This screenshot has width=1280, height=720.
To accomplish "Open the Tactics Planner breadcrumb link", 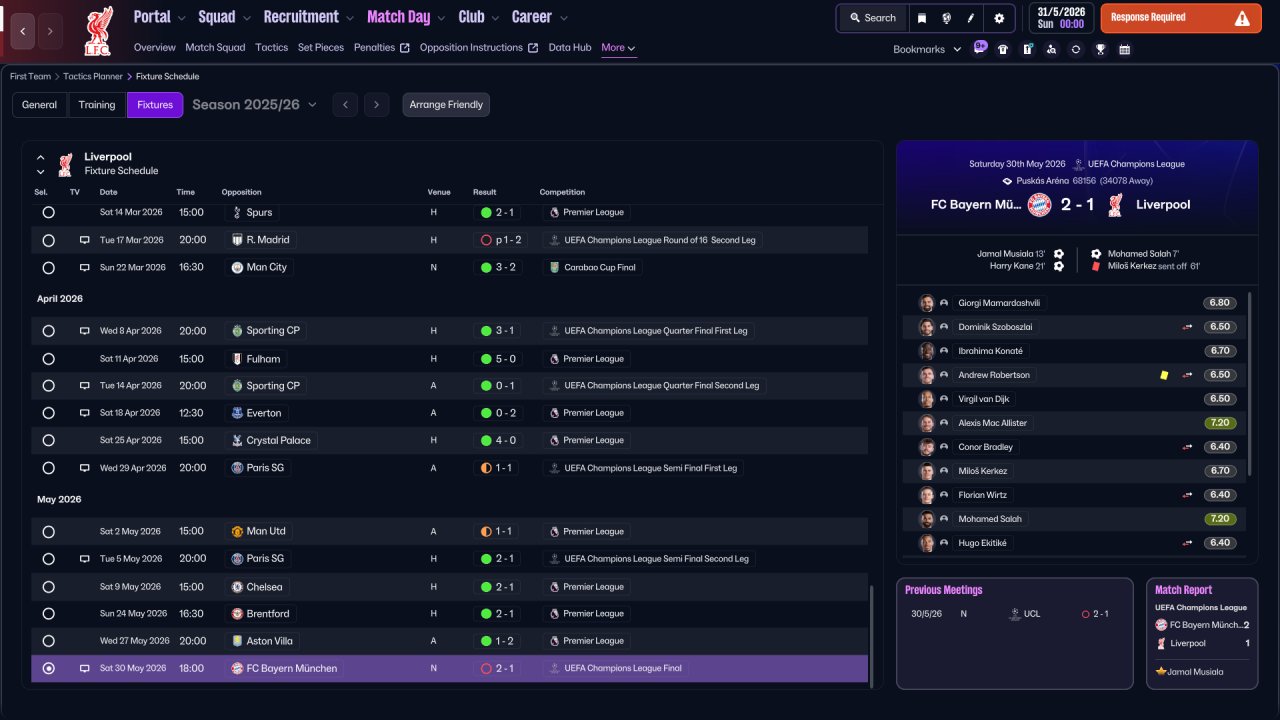I will click(x=93, y=76).
